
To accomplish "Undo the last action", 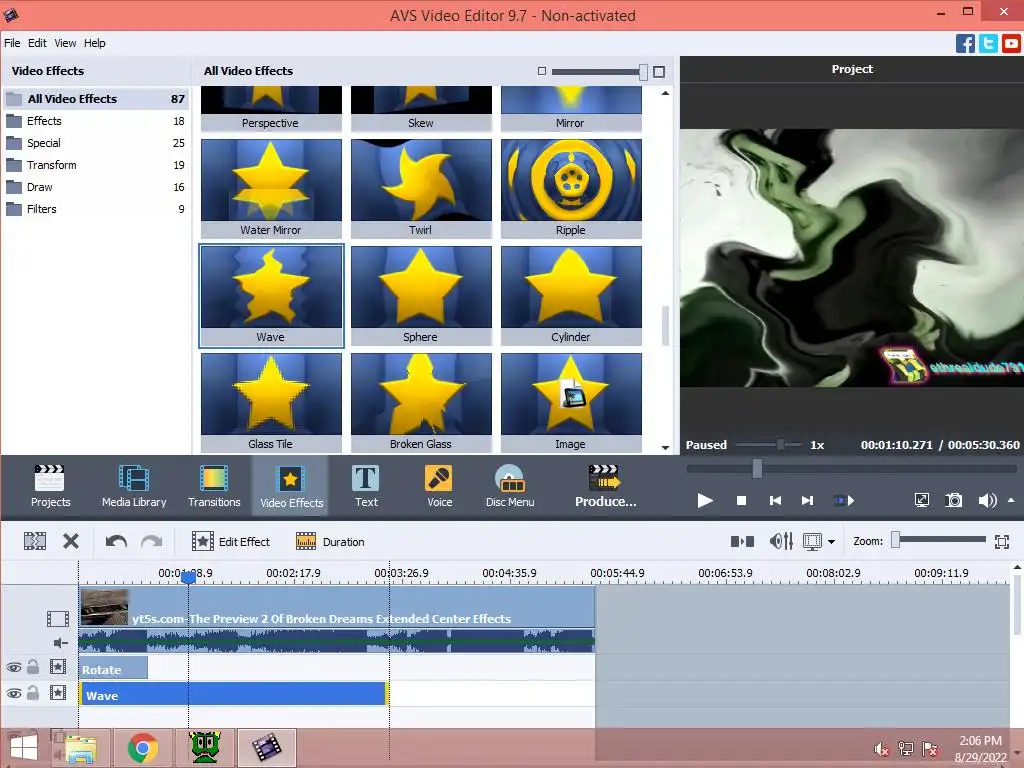I will (116, 541).
